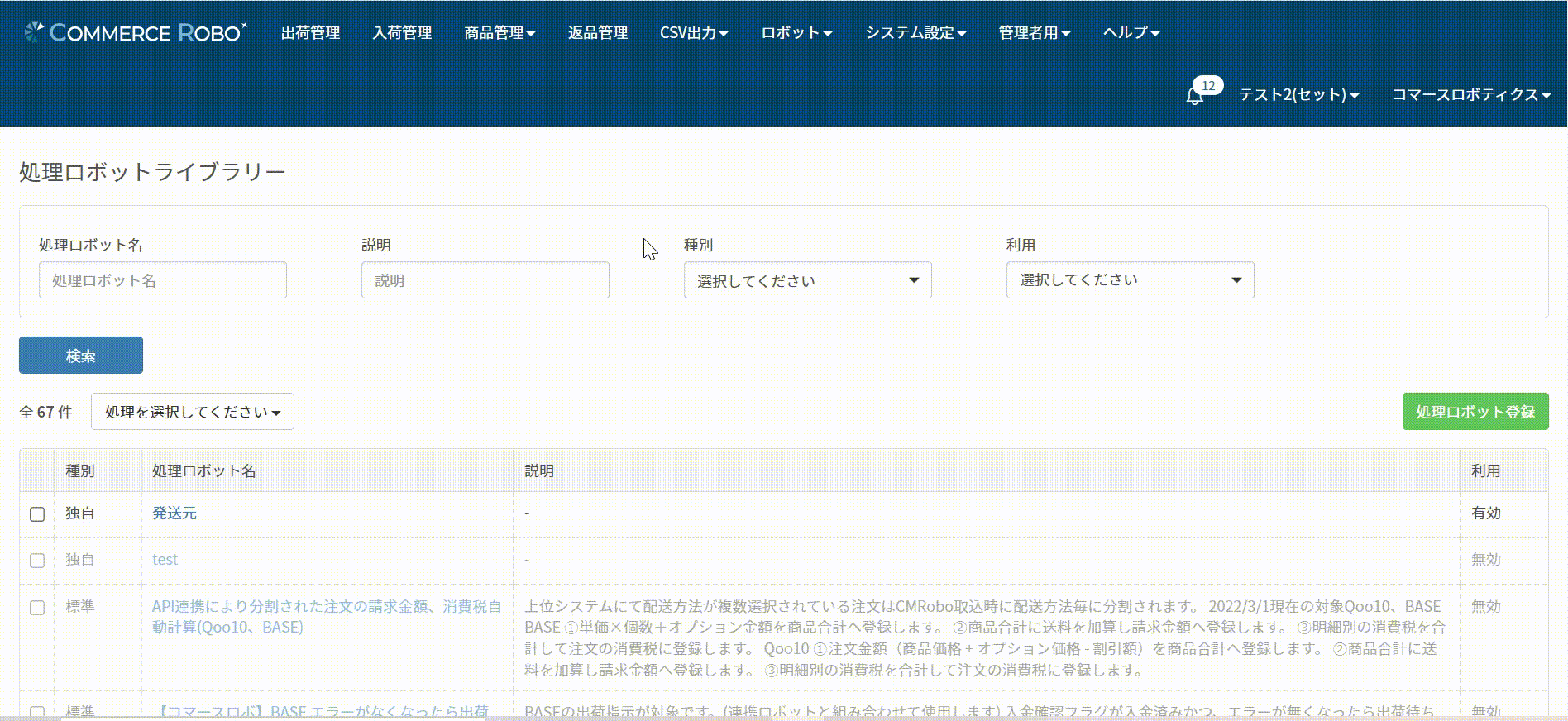Viewport: 1568px width, 721px height.
Task: Click the notification count badge 12
Action: click(x=1208, y=85)
